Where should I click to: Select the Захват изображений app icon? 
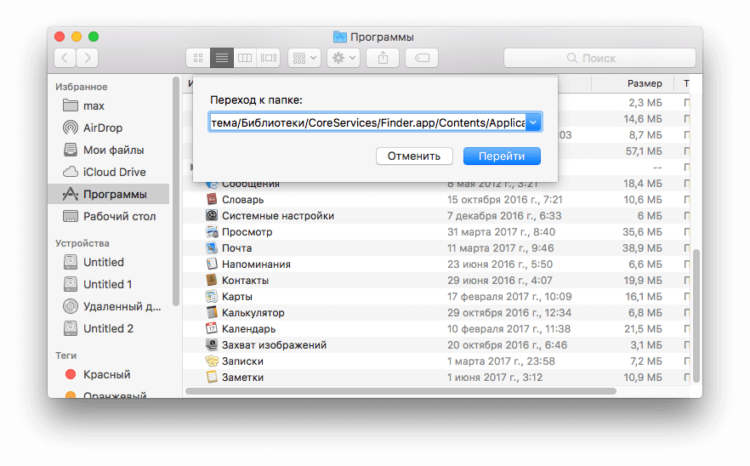[211, 344]
